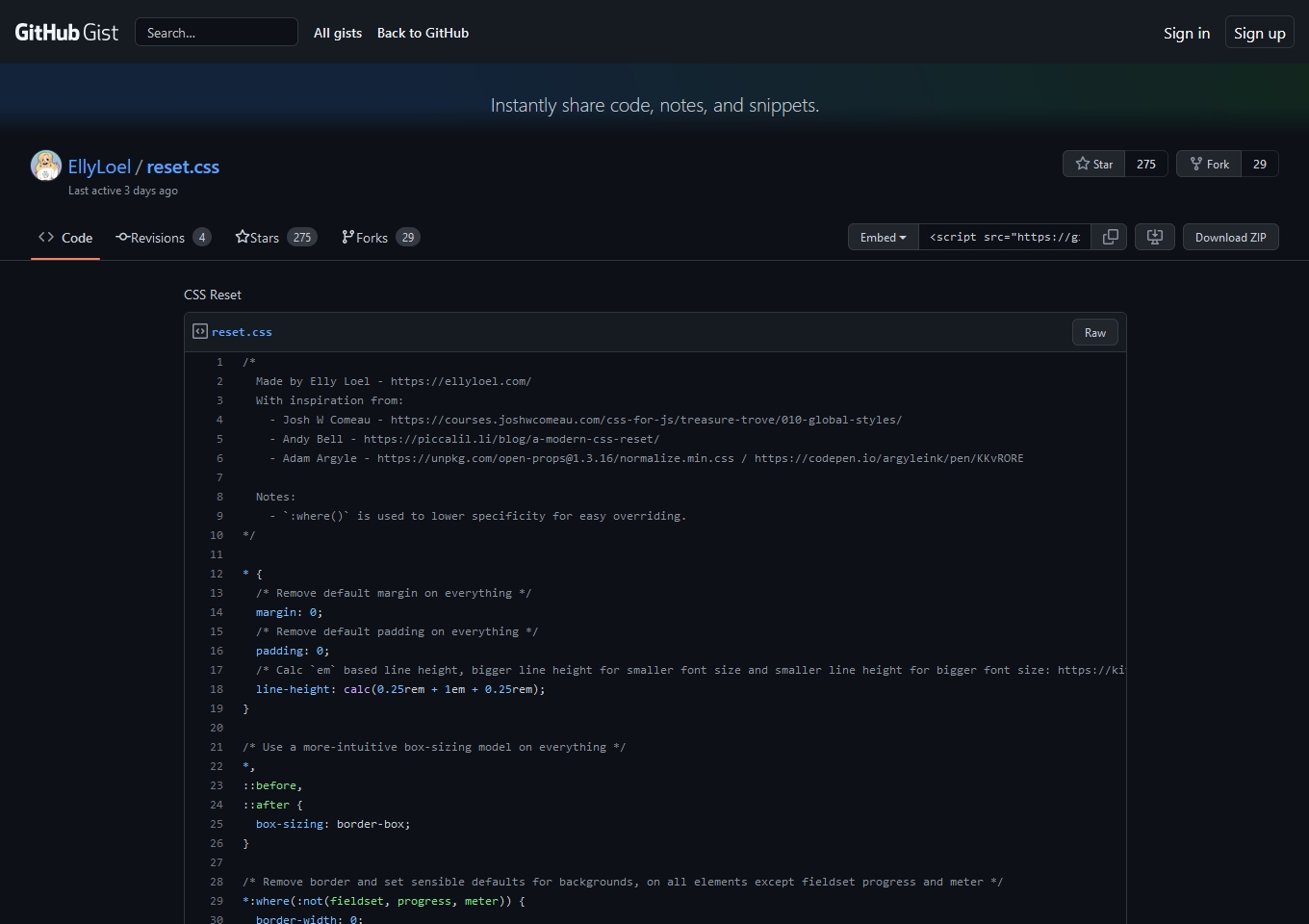
Task: Click the Save to desktop icon
Action: coord(1154,237)
